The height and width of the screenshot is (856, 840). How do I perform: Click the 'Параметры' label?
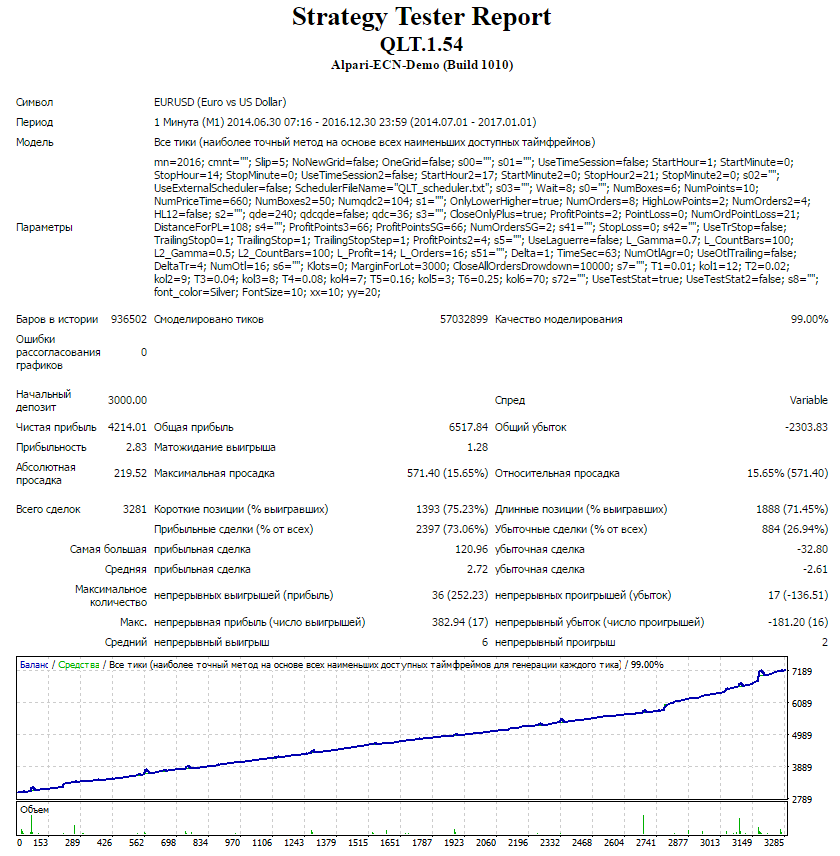(x=44, y=227)
